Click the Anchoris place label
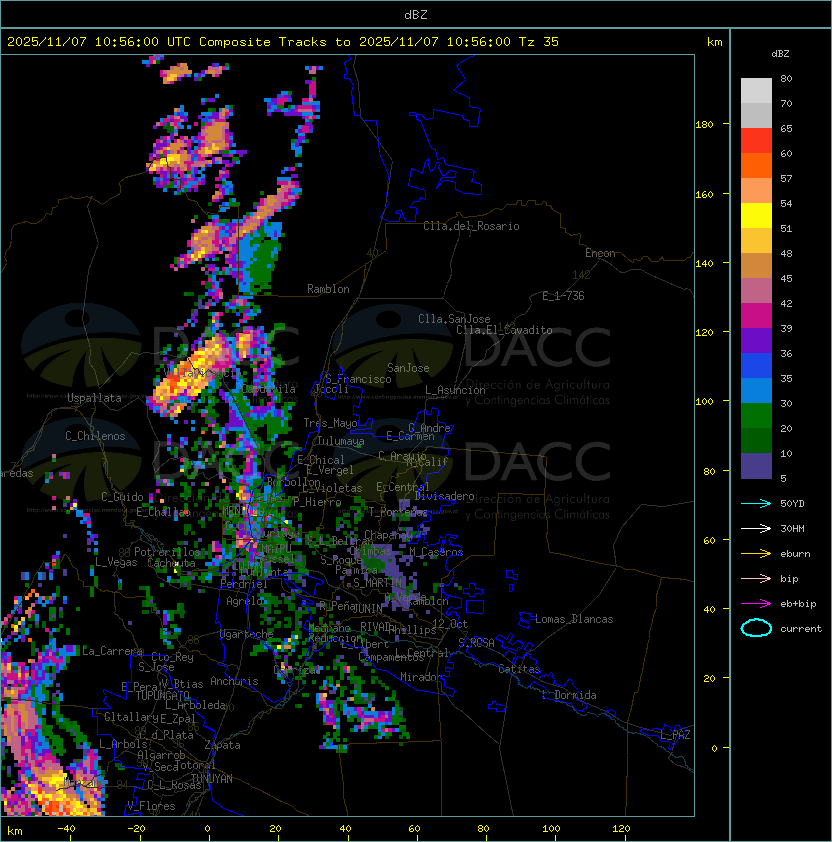The height and width of the screenshot is (842, 832). click(234, 681)
